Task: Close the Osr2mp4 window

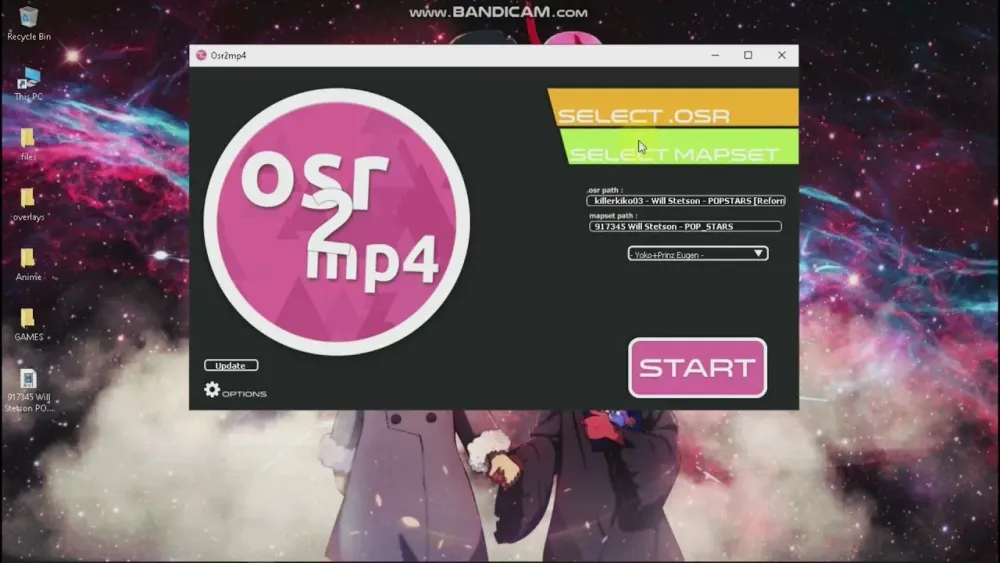Action: tap(781, 55)
